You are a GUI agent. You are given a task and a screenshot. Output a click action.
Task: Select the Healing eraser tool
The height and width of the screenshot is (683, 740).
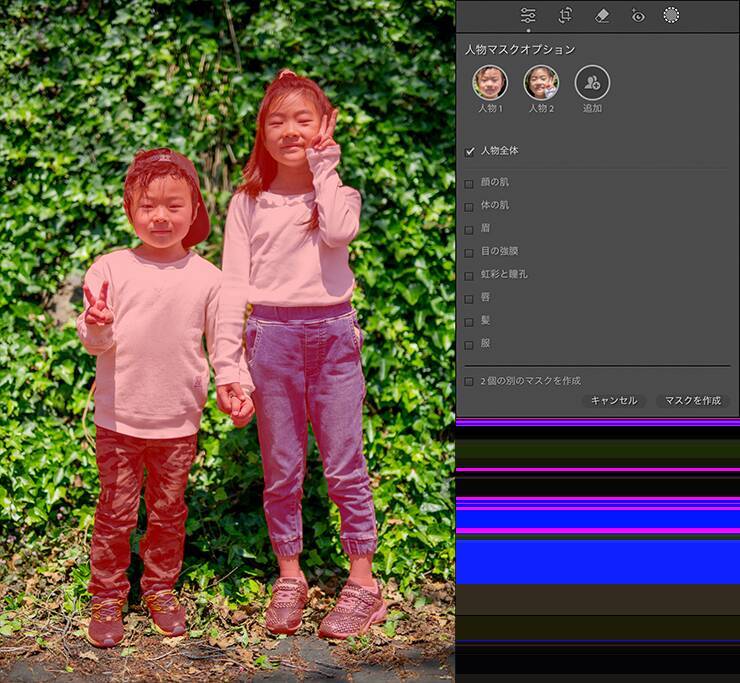[601, 15]
